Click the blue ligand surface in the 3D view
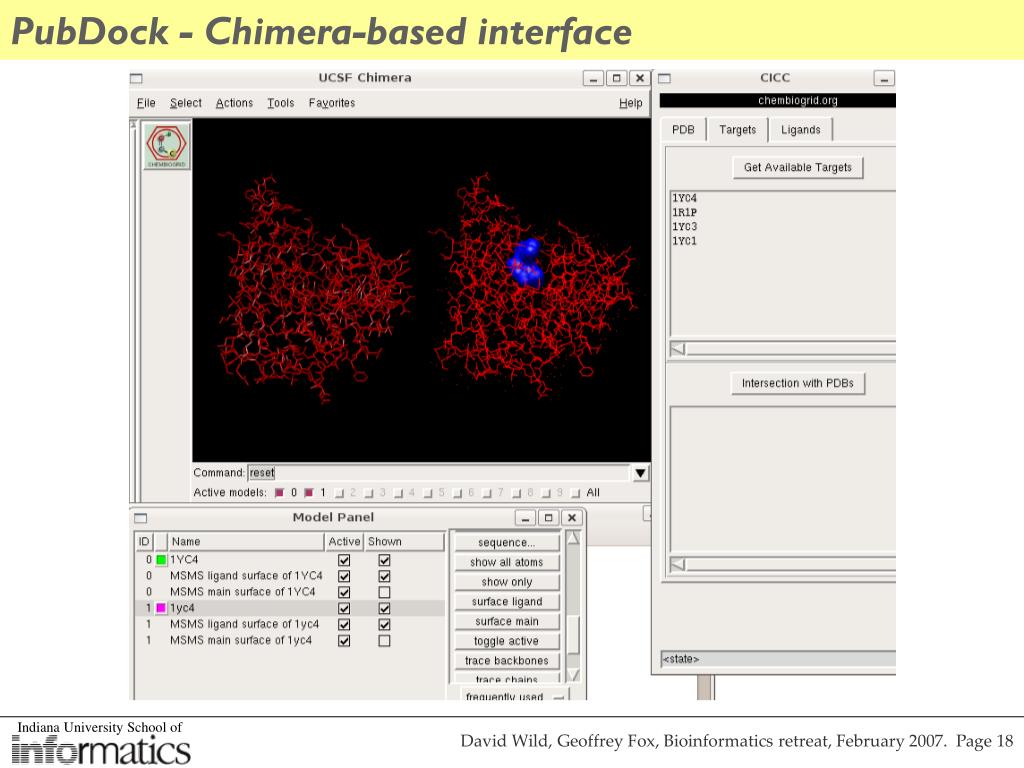Image resolution: width=1024 pixels, height=768 pixels. tap(527, 263)
